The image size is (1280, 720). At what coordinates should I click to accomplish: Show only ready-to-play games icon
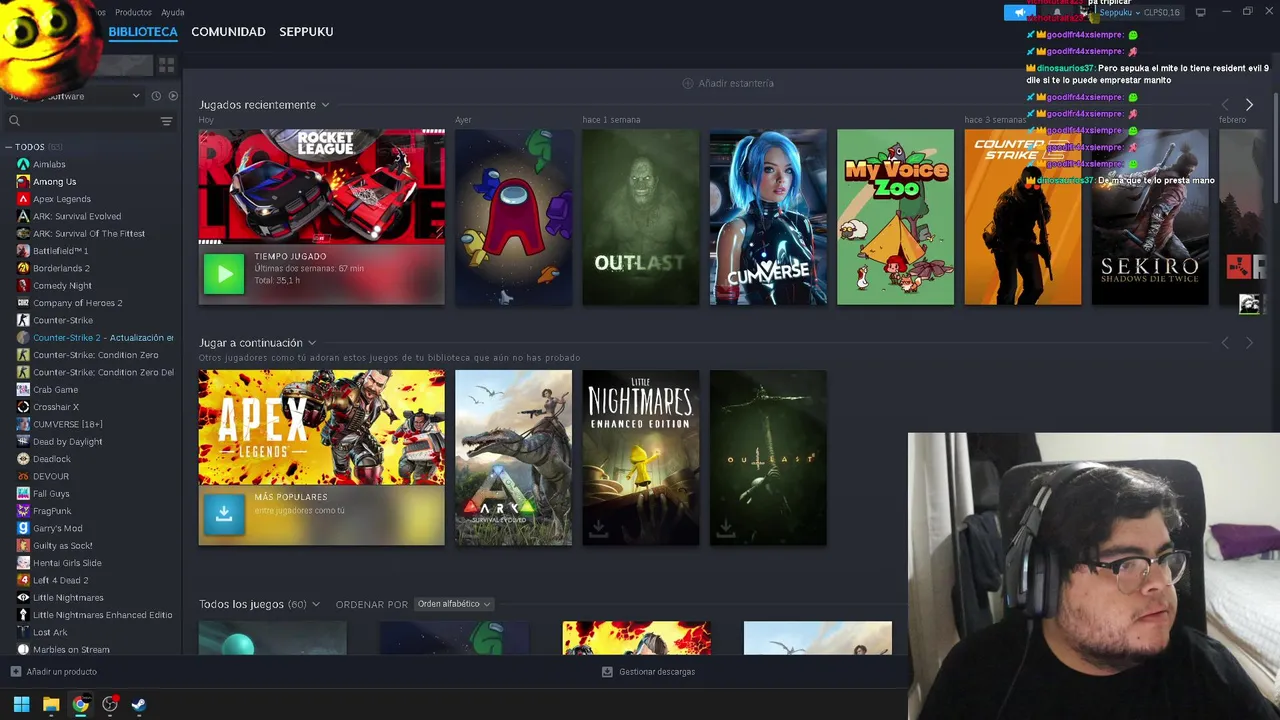[173, 96]
